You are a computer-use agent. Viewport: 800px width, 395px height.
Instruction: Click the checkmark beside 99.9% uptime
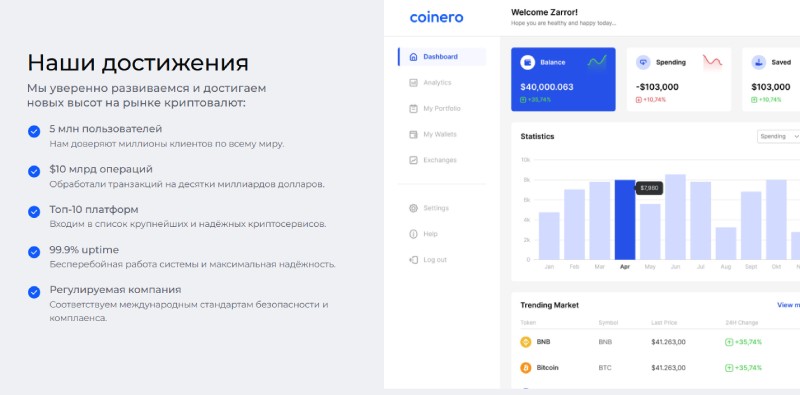pyautogui.click(x=34, y=252)
